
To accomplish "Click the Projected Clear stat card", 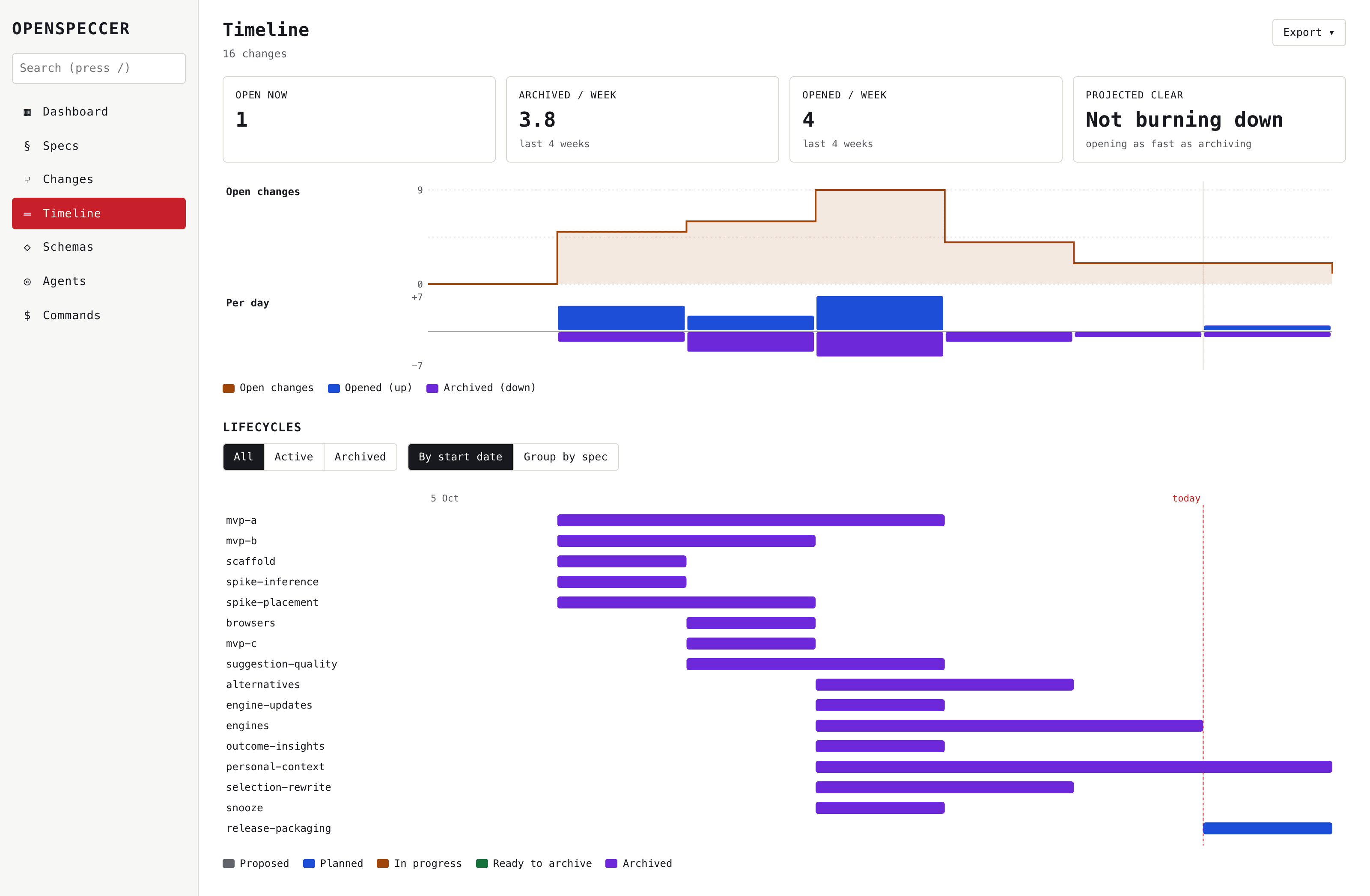I will 1209,120.
